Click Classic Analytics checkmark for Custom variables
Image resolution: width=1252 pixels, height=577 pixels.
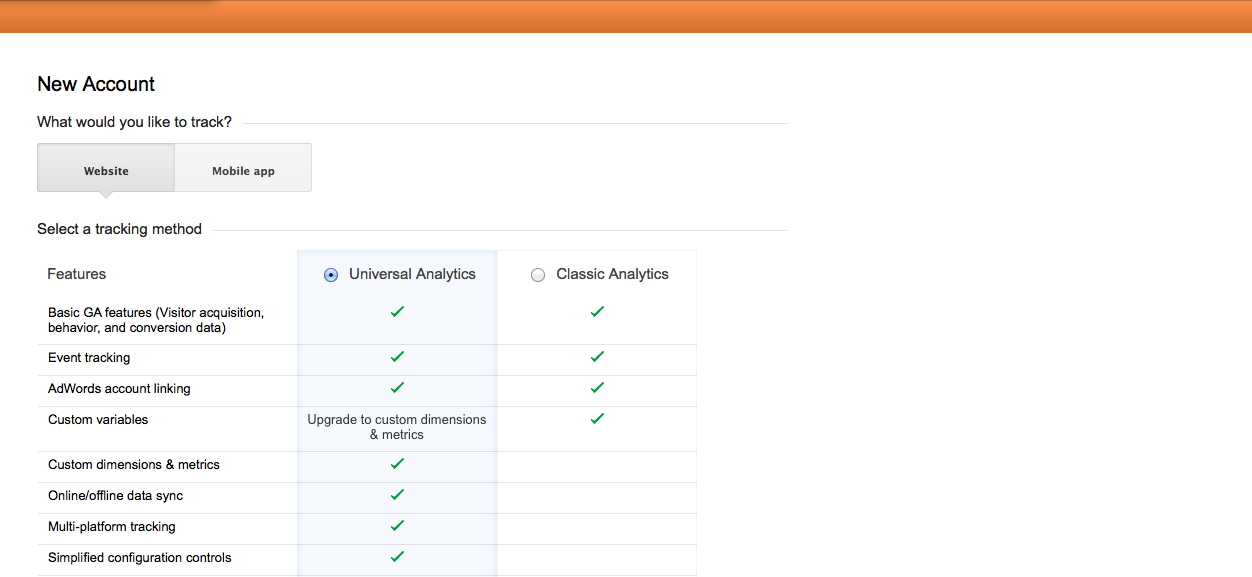click(x=597, y=419)
